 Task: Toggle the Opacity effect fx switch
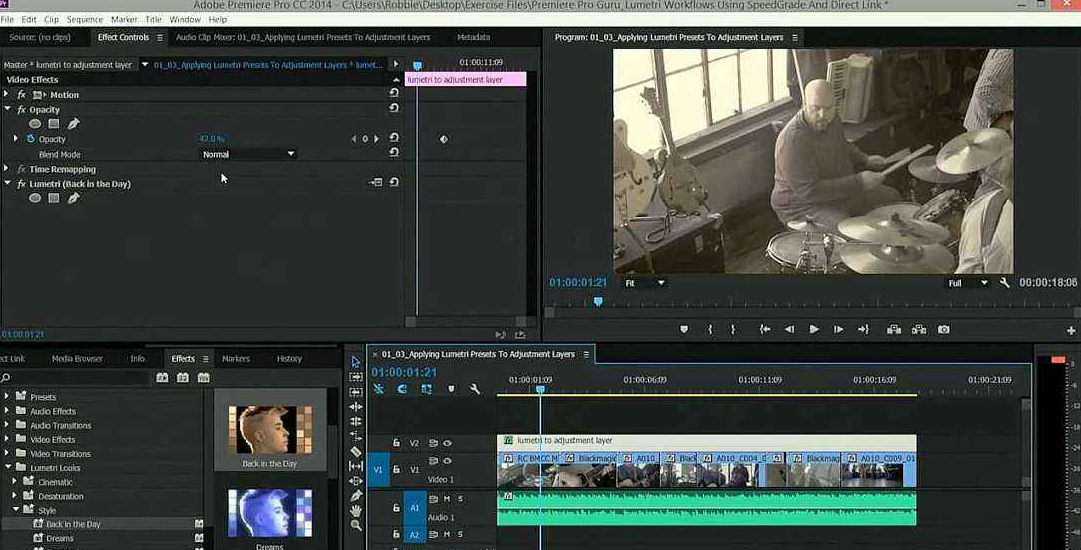tap(21, 110)
